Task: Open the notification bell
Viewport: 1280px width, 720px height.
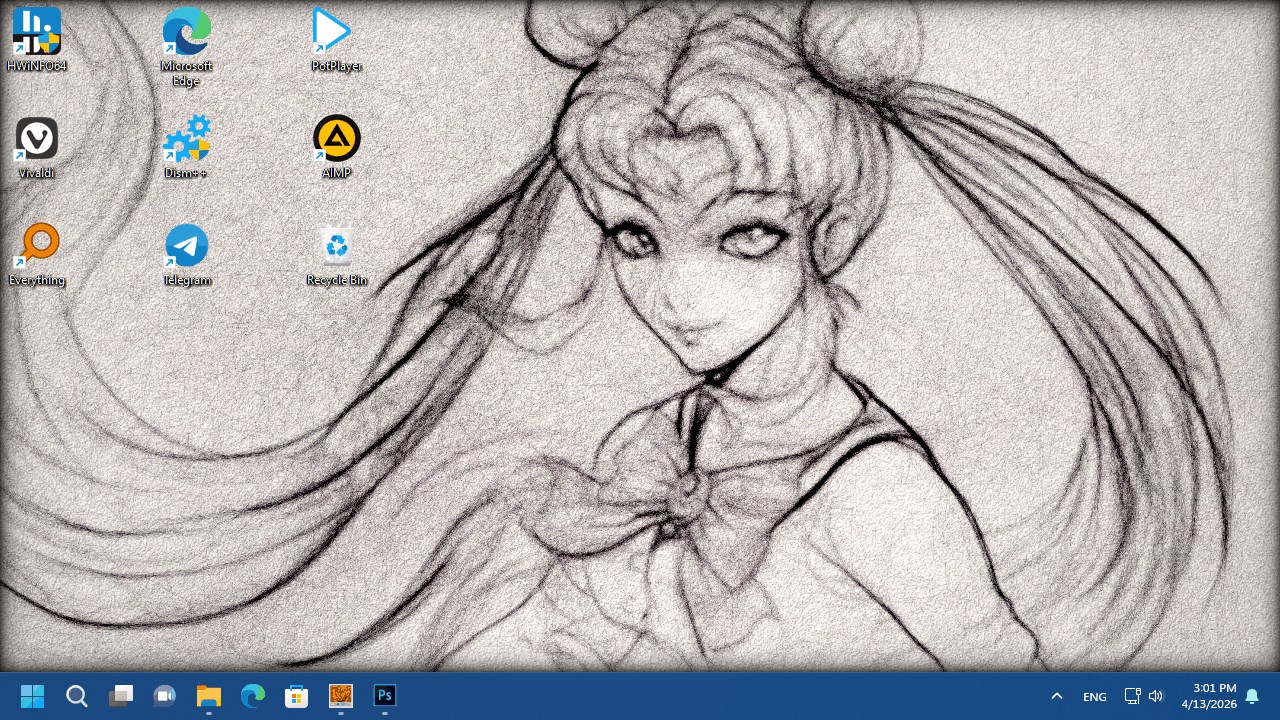Action: 1252,696
